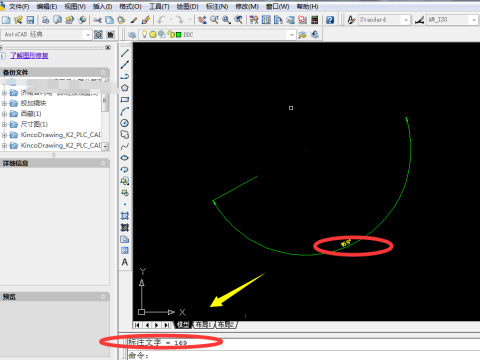Click the Plot print icon
The height and width of the screenshot is (360, 480).
coord(46,20)
